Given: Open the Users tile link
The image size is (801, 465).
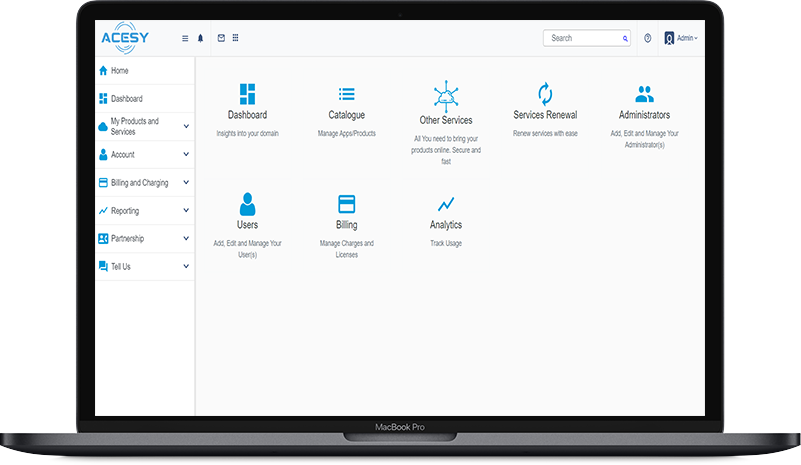Looking at the screenshot, I should click(247, 225).
